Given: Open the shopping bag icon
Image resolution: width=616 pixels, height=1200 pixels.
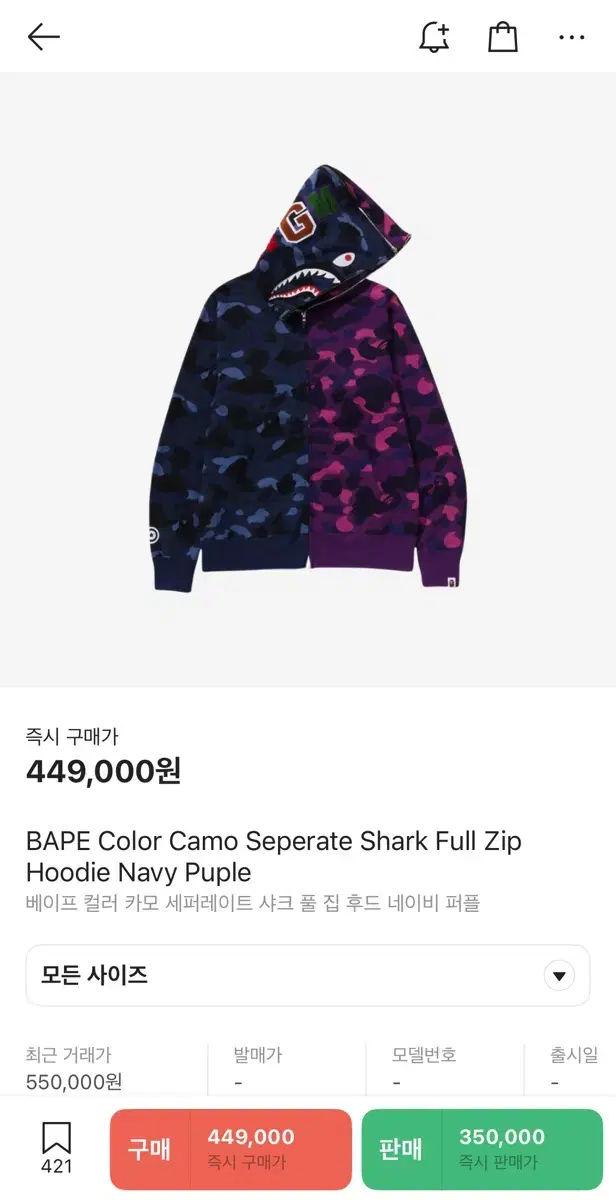Looking at the screenshot, I should click(x=503, y=38).
